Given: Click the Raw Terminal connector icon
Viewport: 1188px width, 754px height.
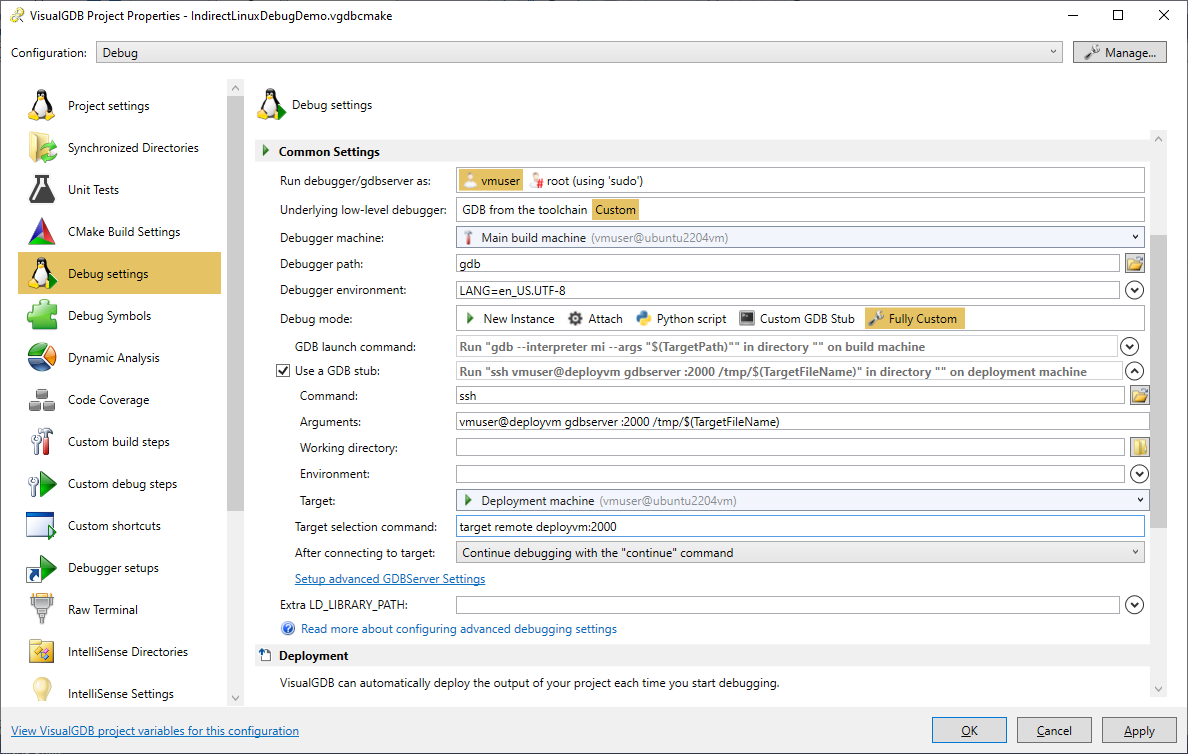Looking at the screenshot, I should coord(42,610).
